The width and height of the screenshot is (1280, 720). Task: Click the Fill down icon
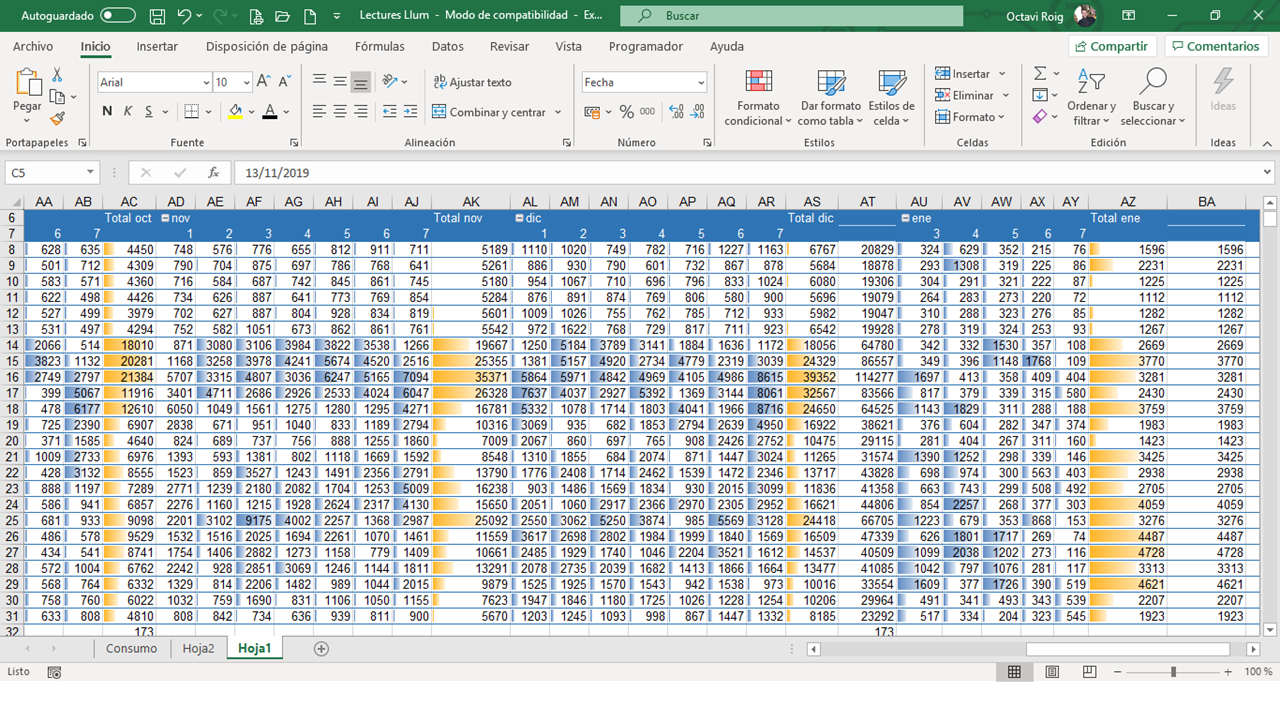[1040, 95]
